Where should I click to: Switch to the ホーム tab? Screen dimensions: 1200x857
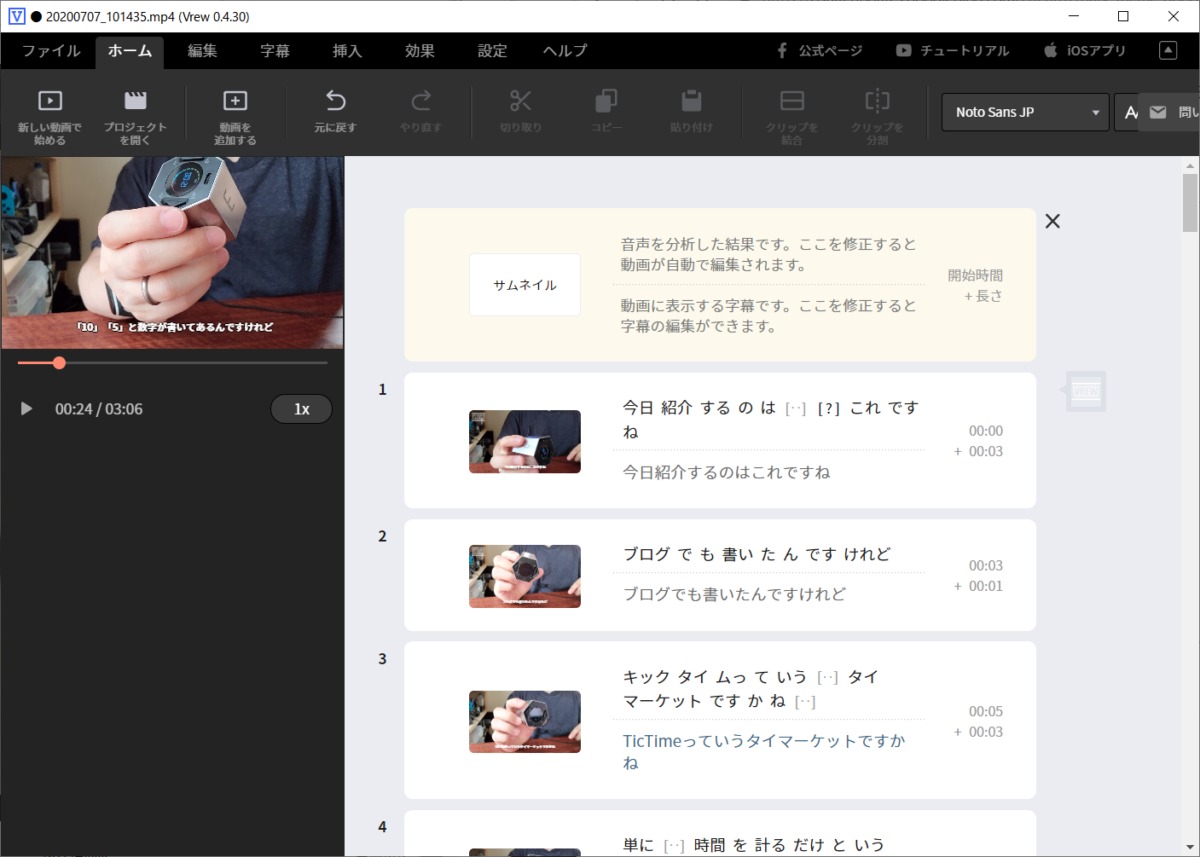click(130, 51)
